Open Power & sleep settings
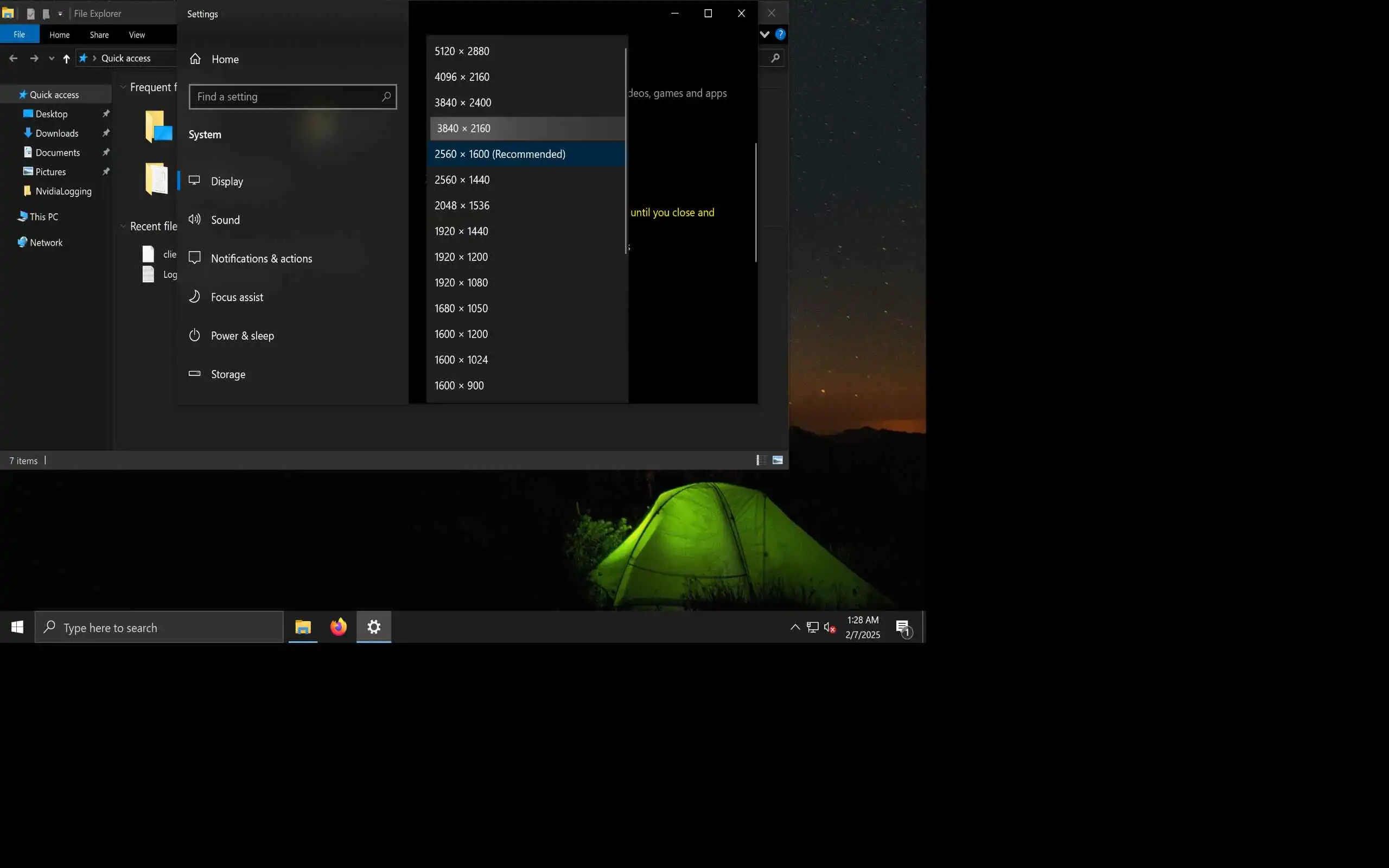This screenshot has width=1389, height=868. click(241, 336)
